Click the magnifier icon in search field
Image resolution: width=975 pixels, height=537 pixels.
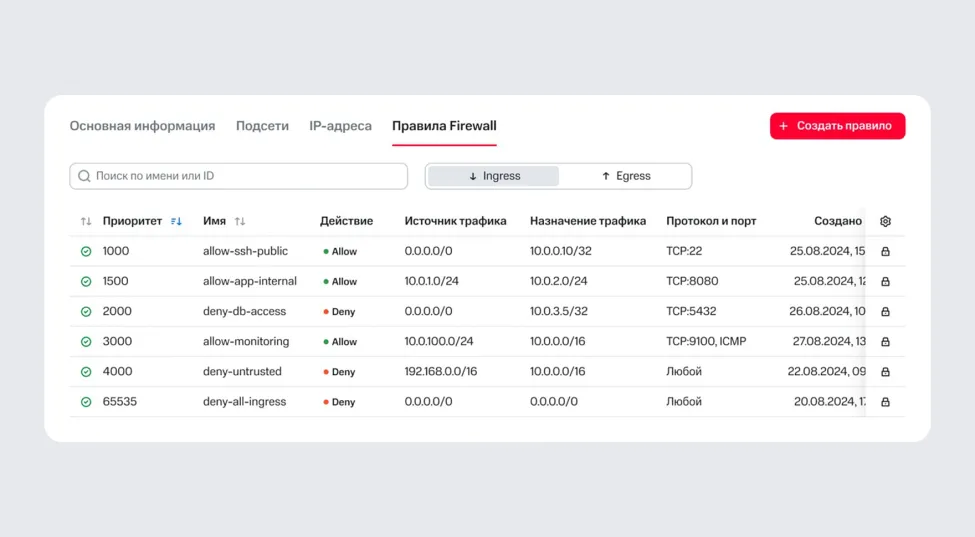tap(84, 176)
